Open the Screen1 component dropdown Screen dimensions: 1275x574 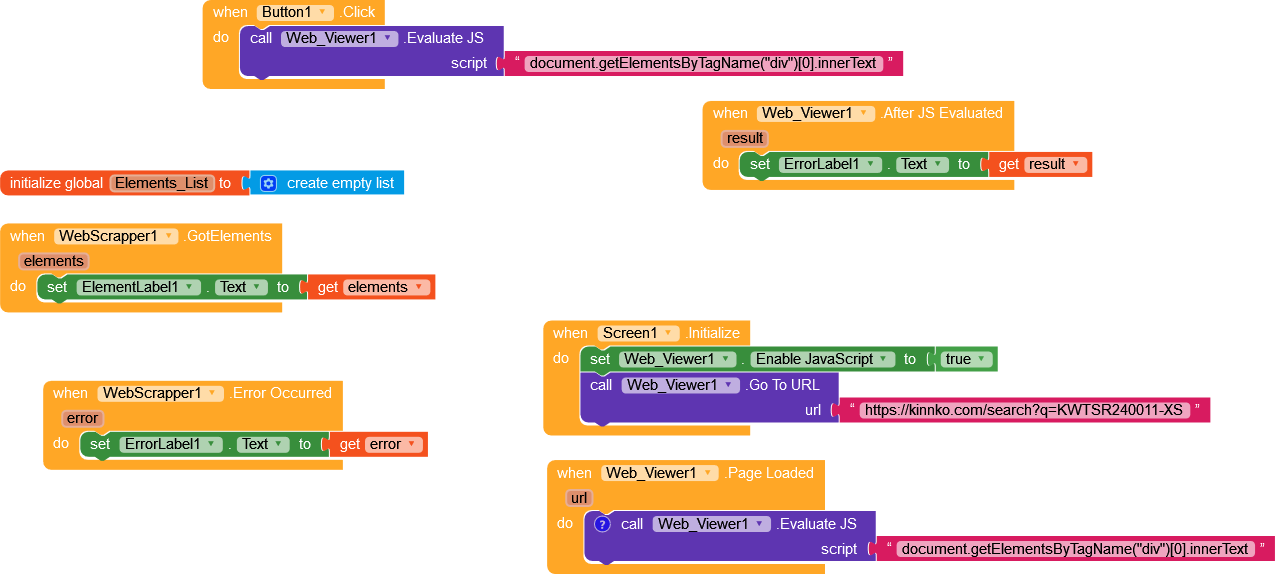(639, 333)
